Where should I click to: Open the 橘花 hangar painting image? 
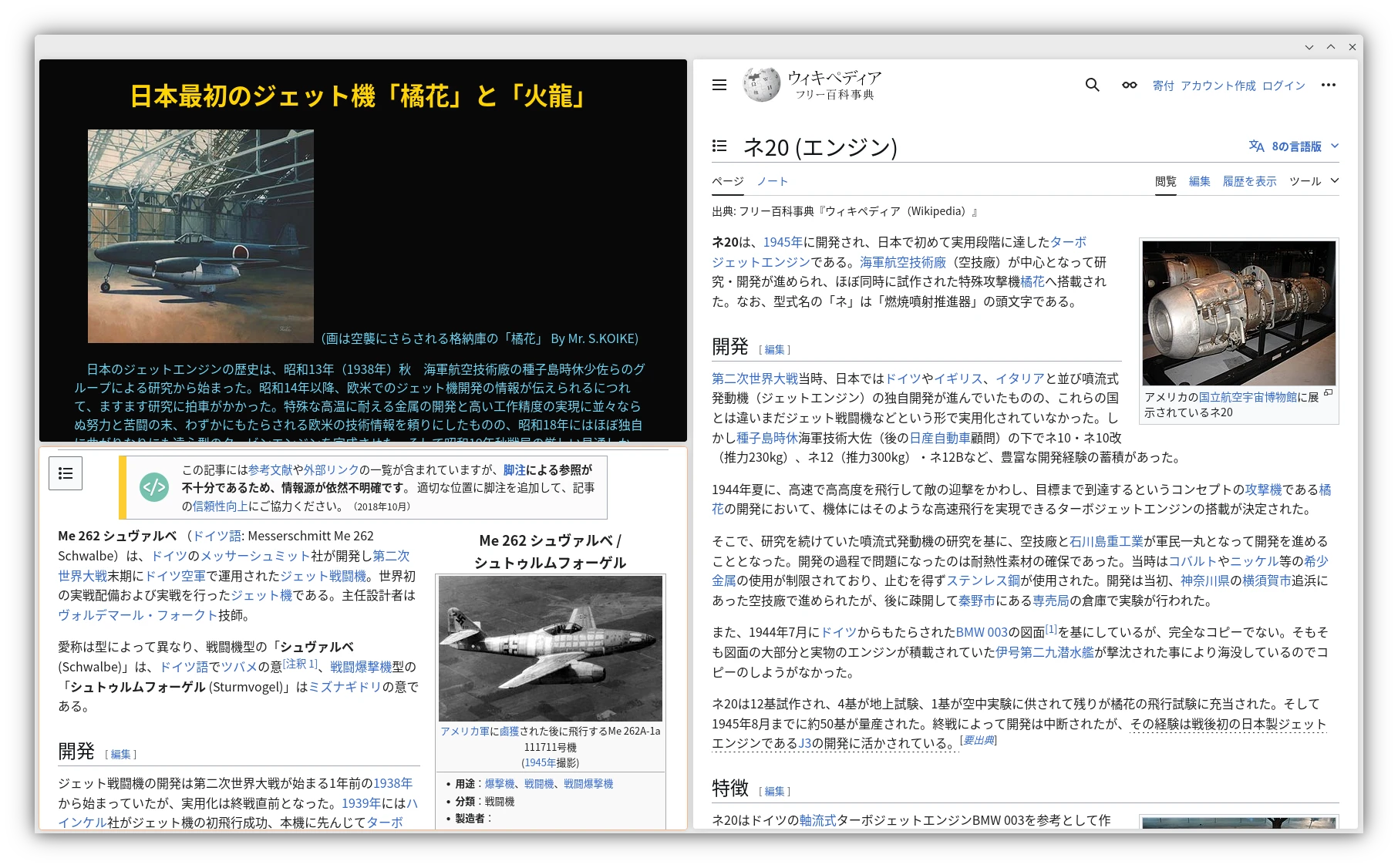[x=200, y=236]
